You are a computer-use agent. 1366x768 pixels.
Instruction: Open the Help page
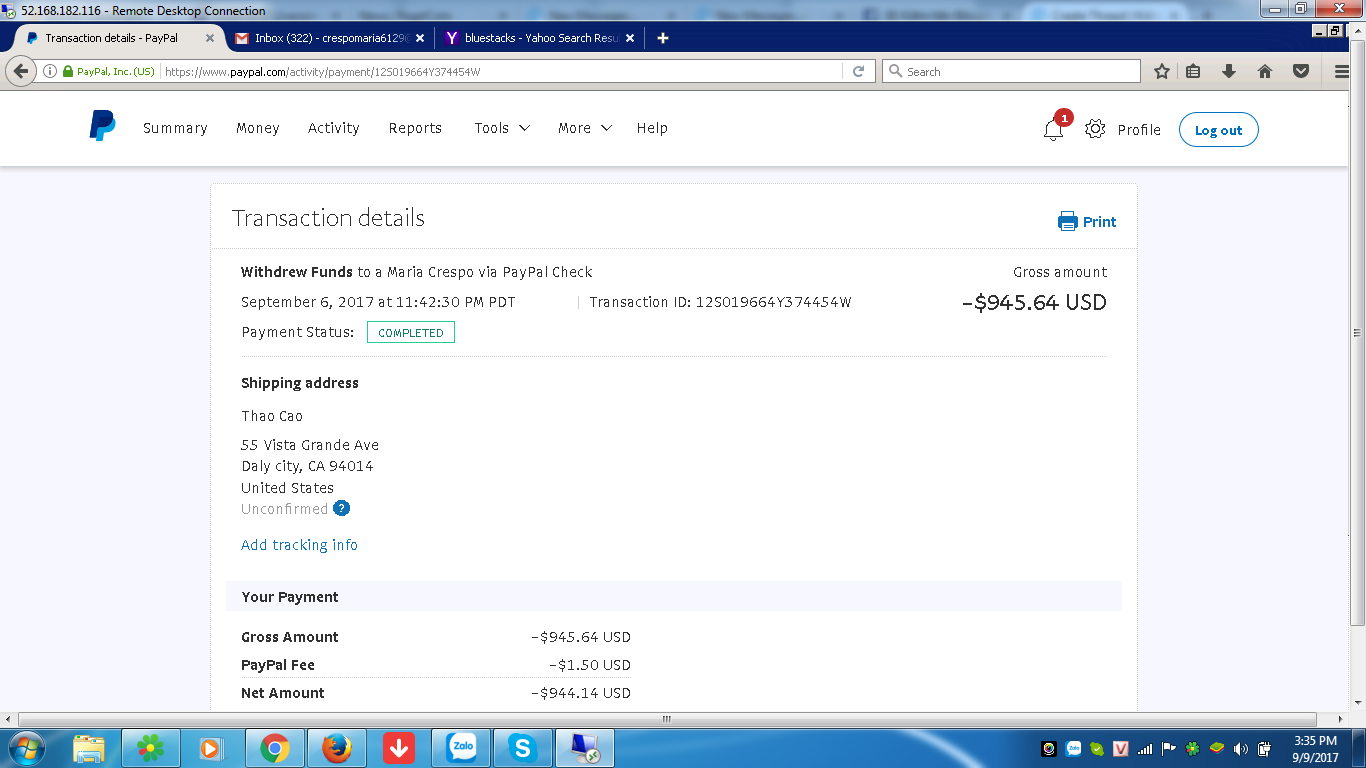tap(652, 128)
